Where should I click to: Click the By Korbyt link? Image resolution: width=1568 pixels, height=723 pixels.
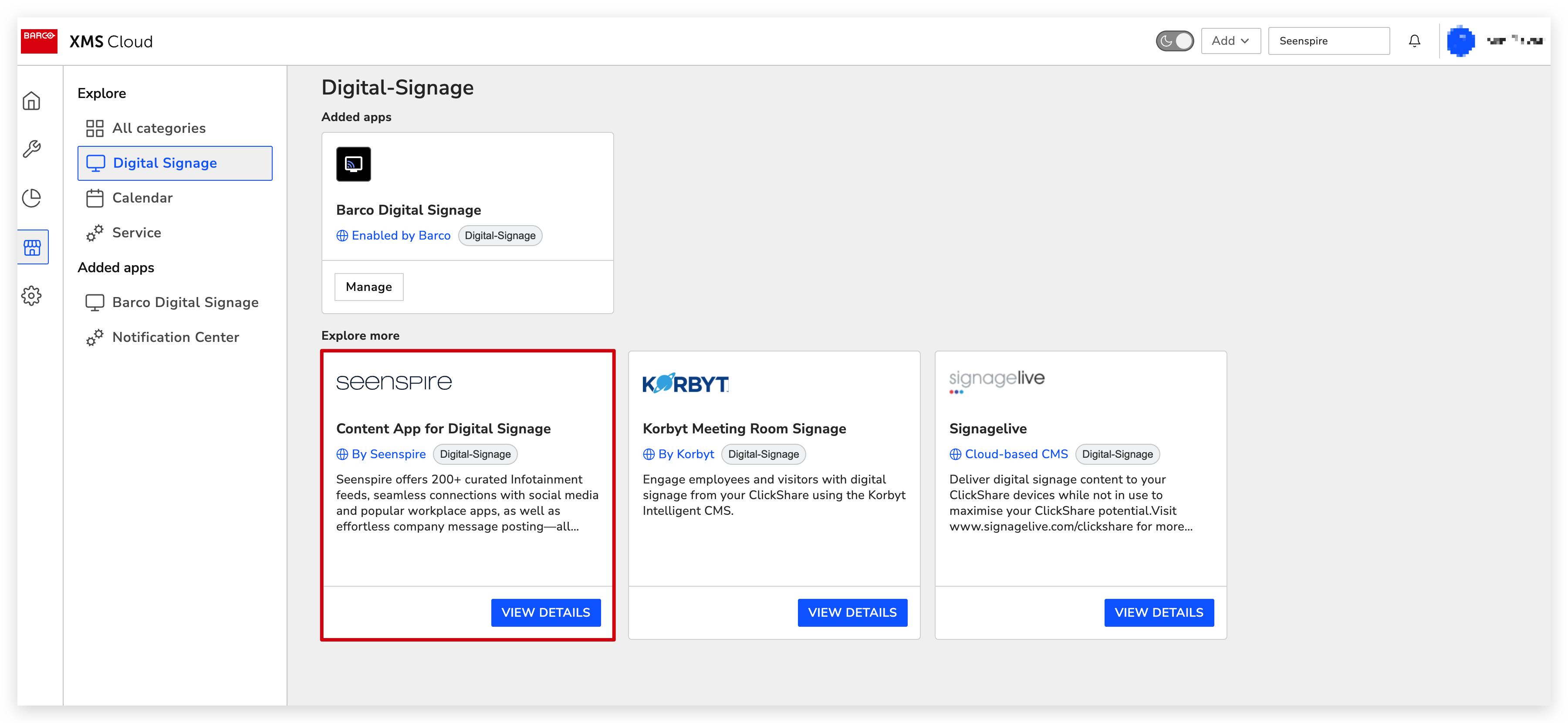point(686,454)
